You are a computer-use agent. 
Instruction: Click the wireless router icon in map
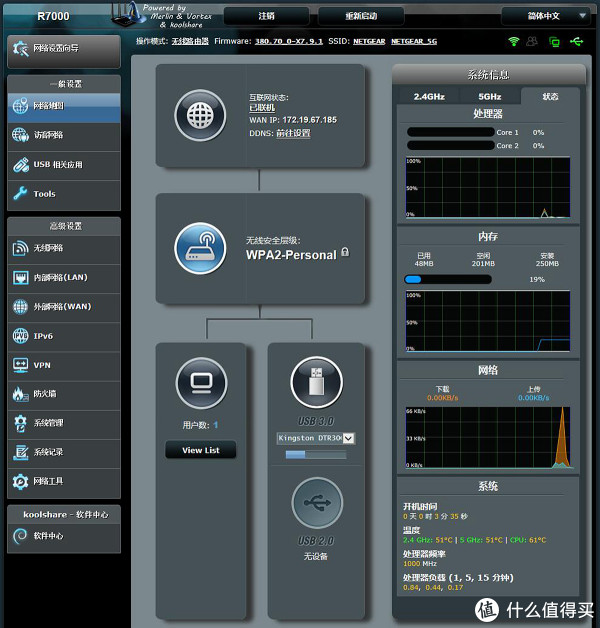200,248
